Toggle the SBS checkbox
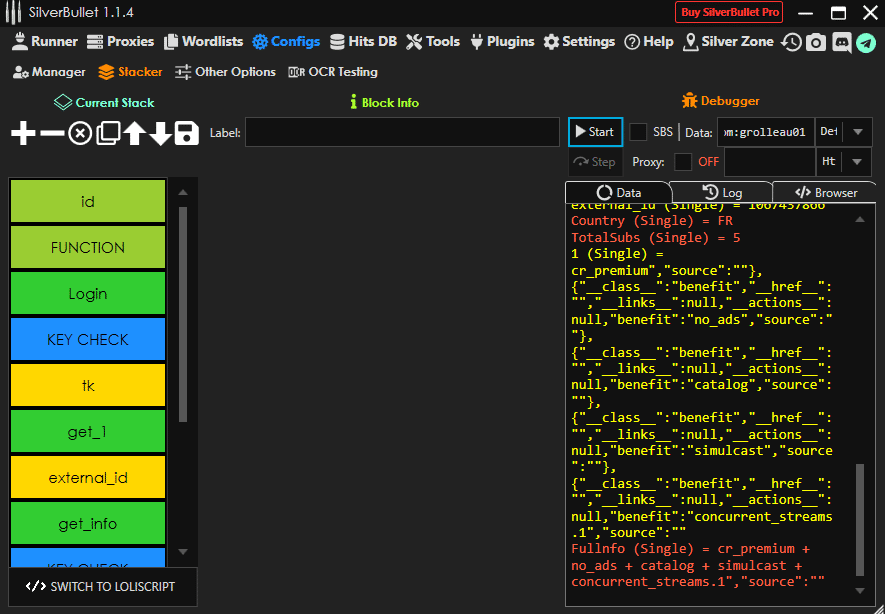Image resolution: width=885 pixels, height=614 pixels. pos(638,132)
